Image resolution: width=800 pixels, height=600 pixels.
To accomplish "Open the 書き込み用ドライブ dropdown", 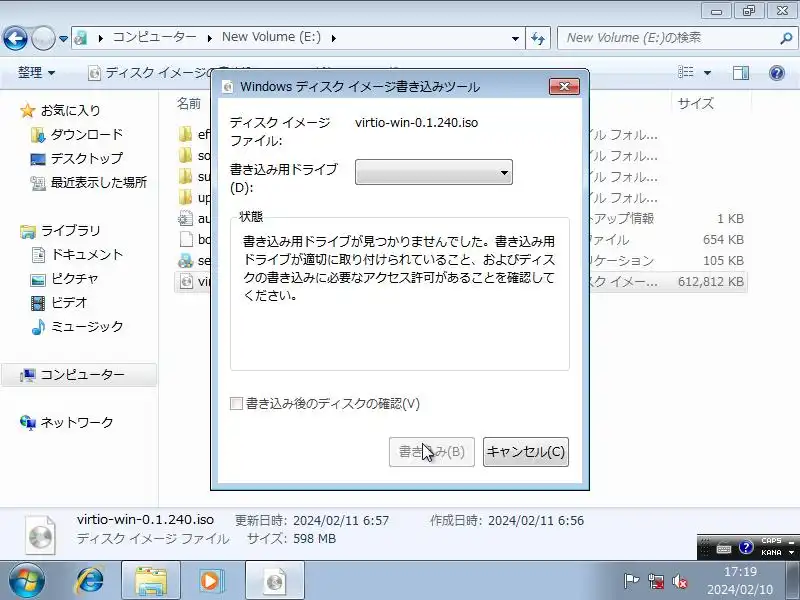I will [434, 172].
